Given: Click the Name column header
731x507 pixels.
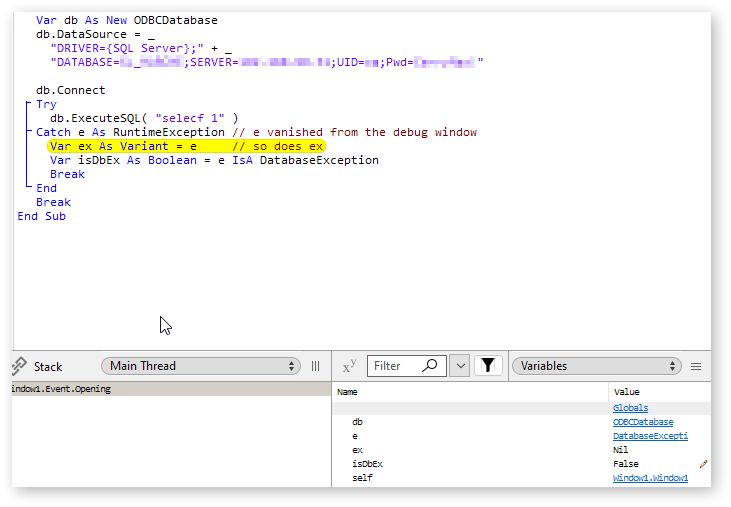Looking at the screenshot, I should tap(348, 392).
